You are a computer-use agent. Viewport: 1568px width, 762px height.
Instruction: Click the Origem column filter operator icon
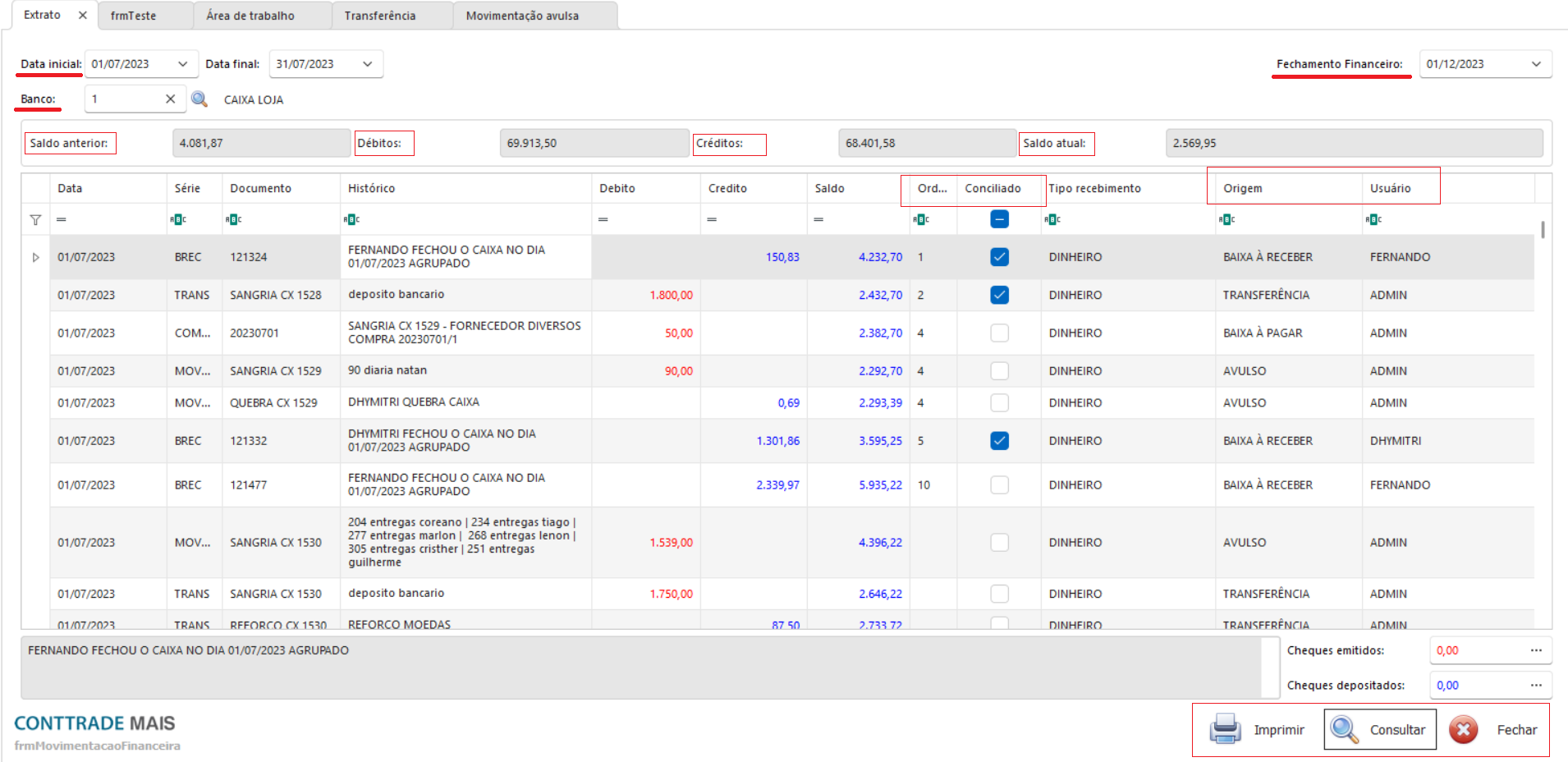[1226, 220]
